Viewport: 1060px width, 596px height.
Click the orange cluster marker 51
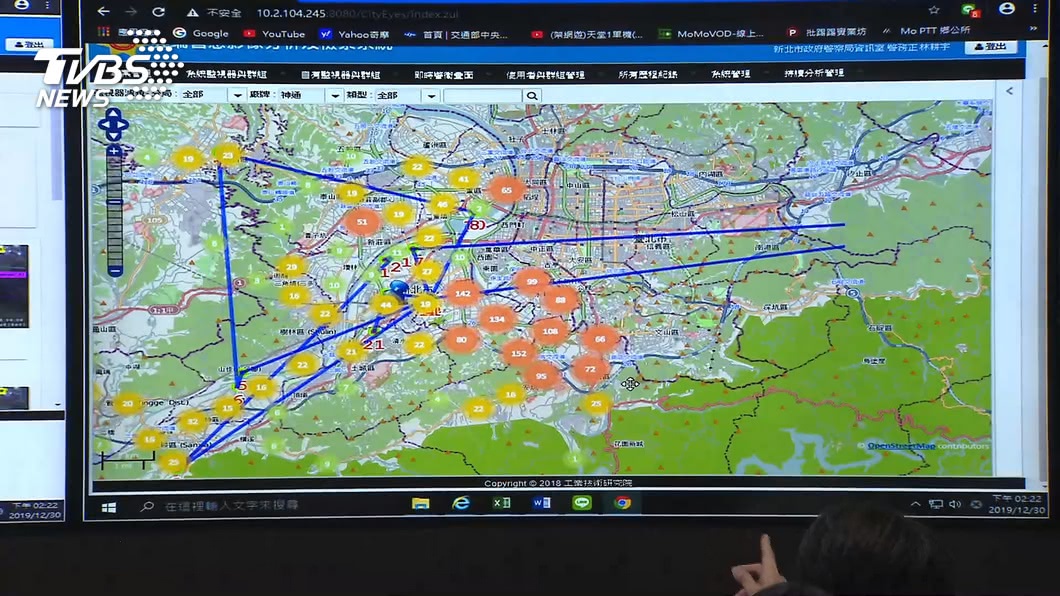362,222
